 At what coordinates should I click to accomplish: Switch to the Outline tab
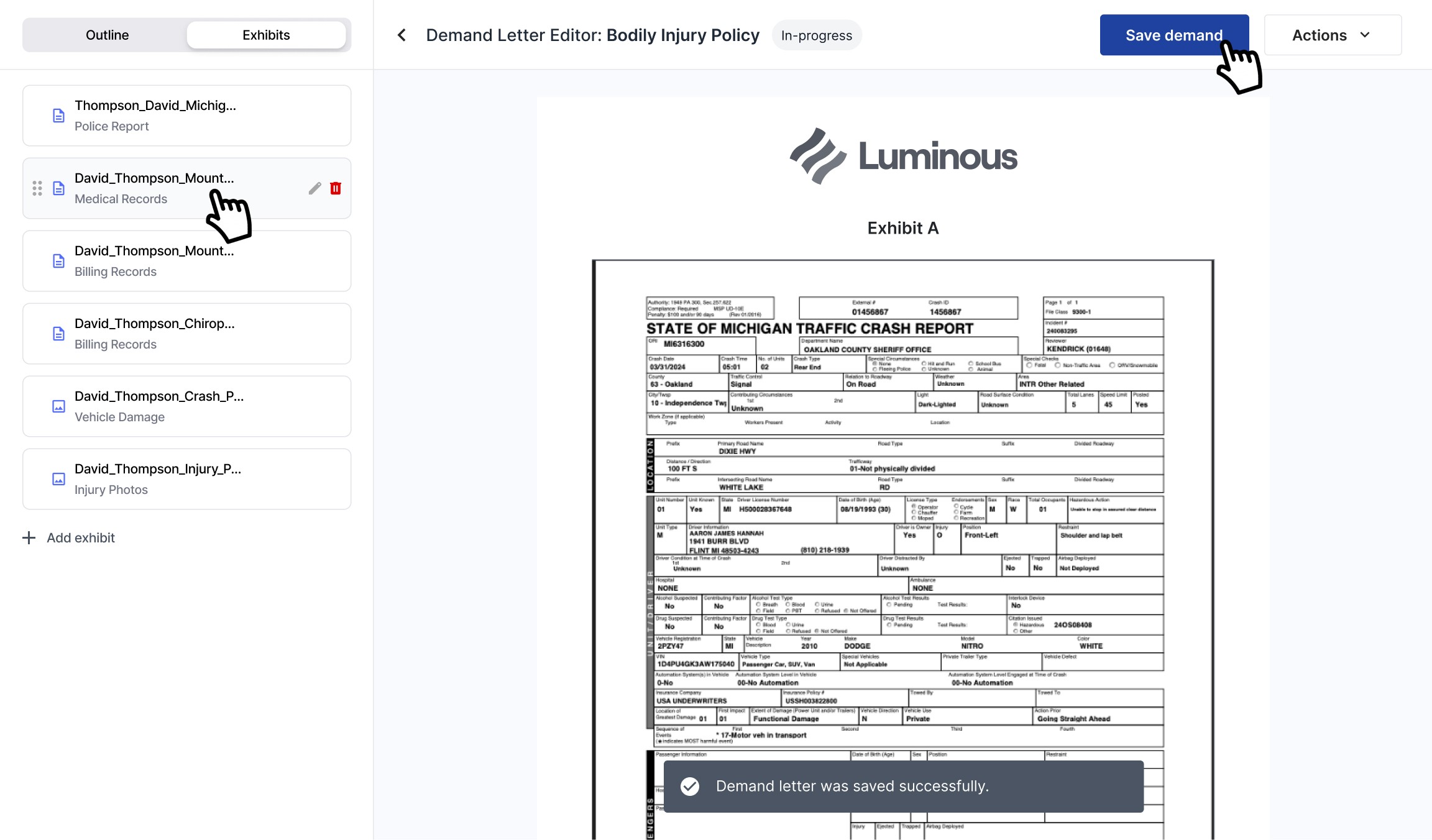(107, 35)
